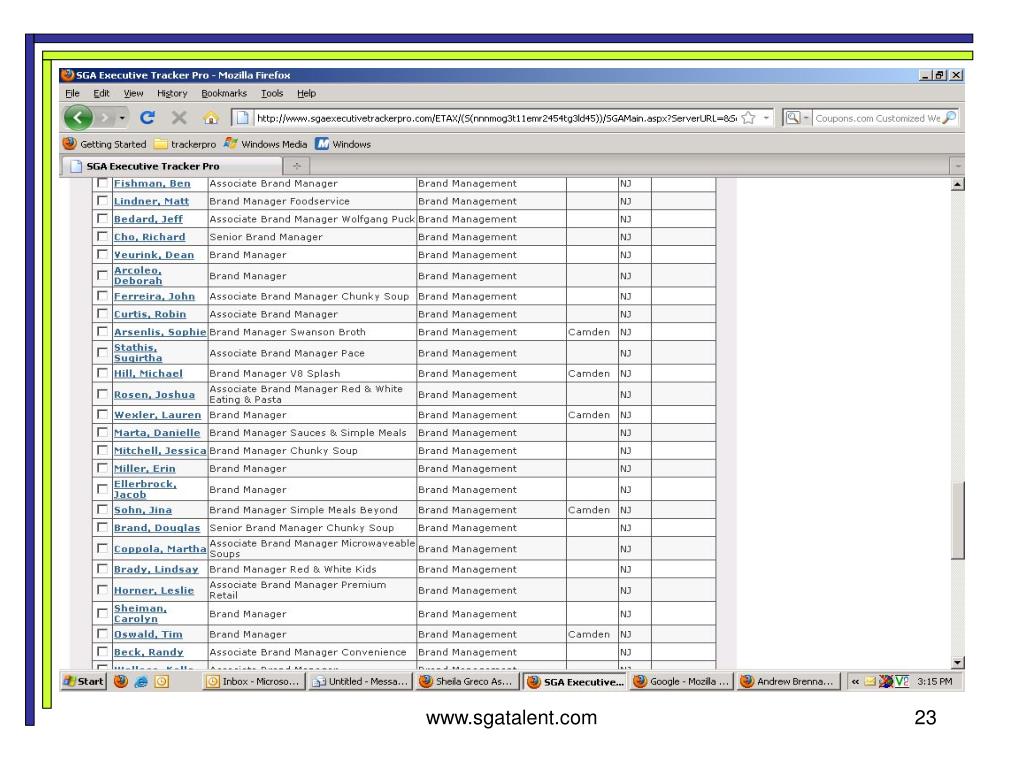This screenshot has height=768, width=1024.
Task: Click the Outlook quick launch icon
Action: [x=162, y=681]
